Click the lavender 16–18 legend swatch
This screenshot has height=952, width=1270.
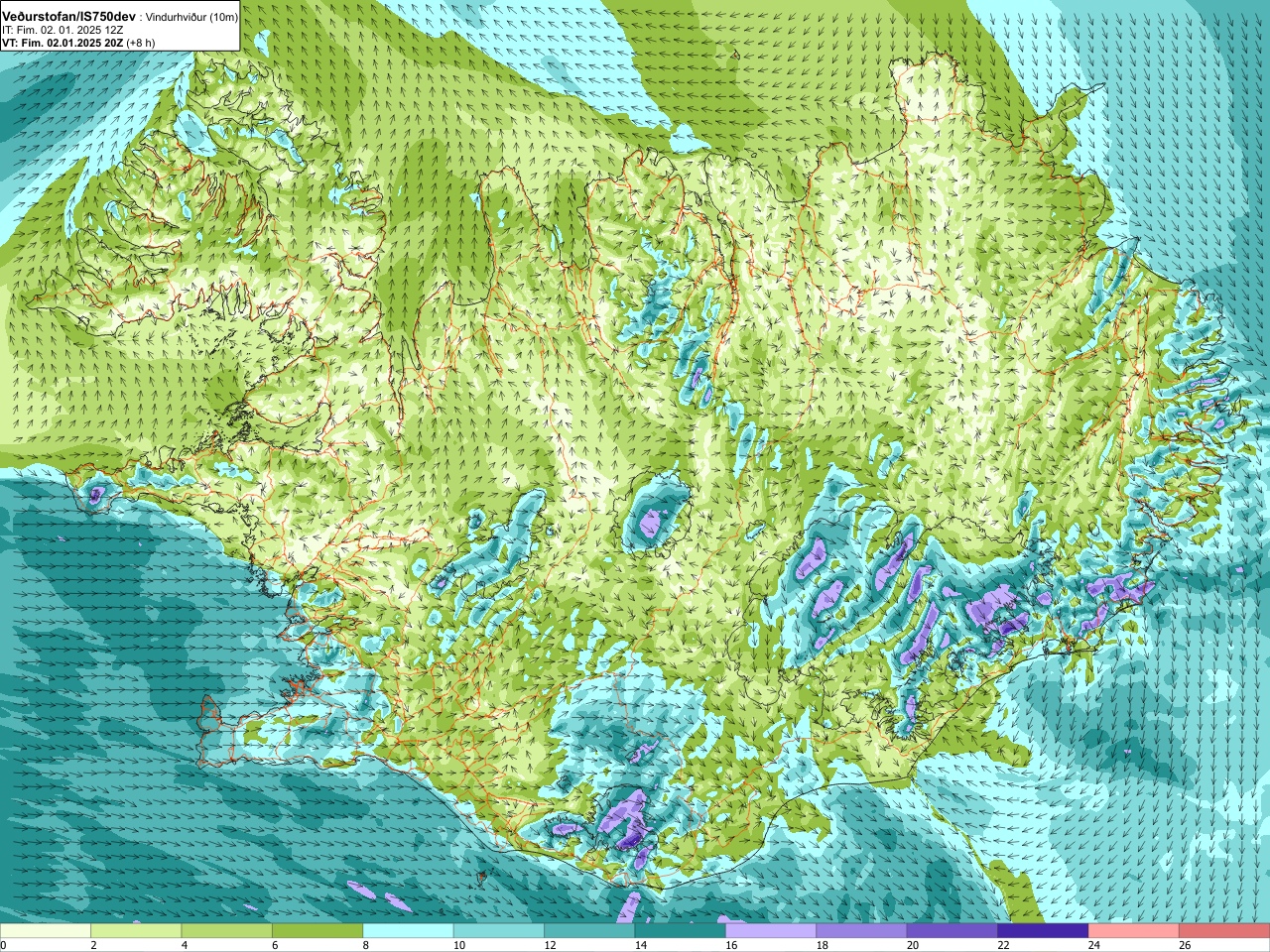click(x=771, y=931)
